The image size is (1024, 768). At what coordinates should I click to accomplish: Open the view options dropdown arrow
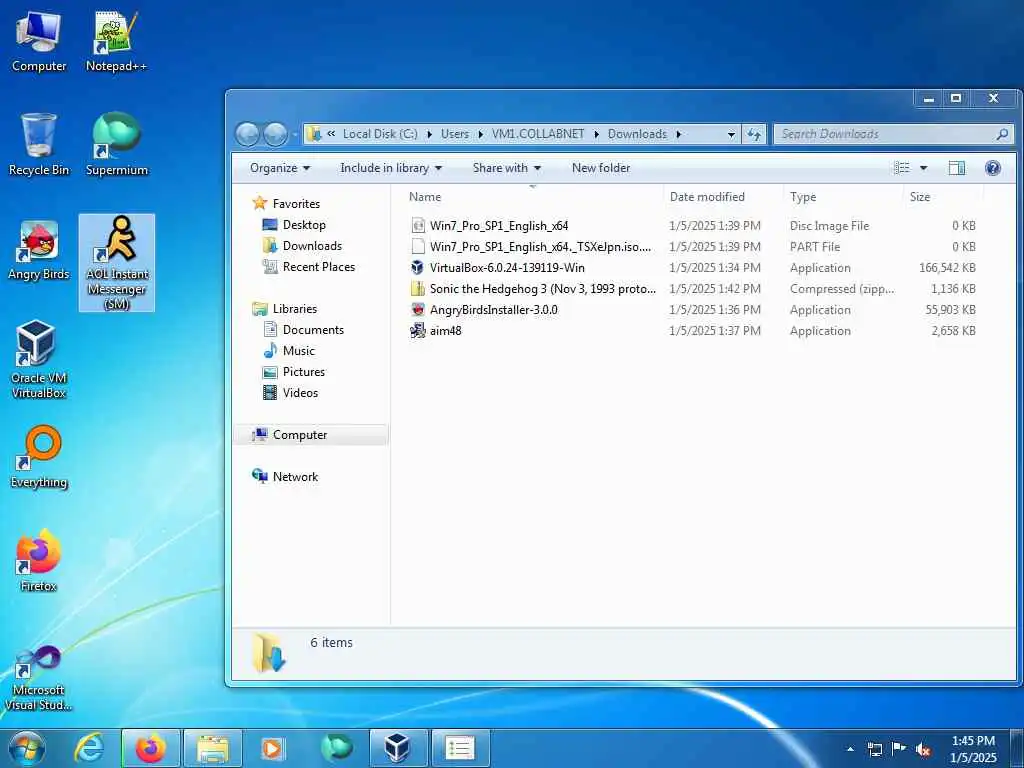[923, 168]
